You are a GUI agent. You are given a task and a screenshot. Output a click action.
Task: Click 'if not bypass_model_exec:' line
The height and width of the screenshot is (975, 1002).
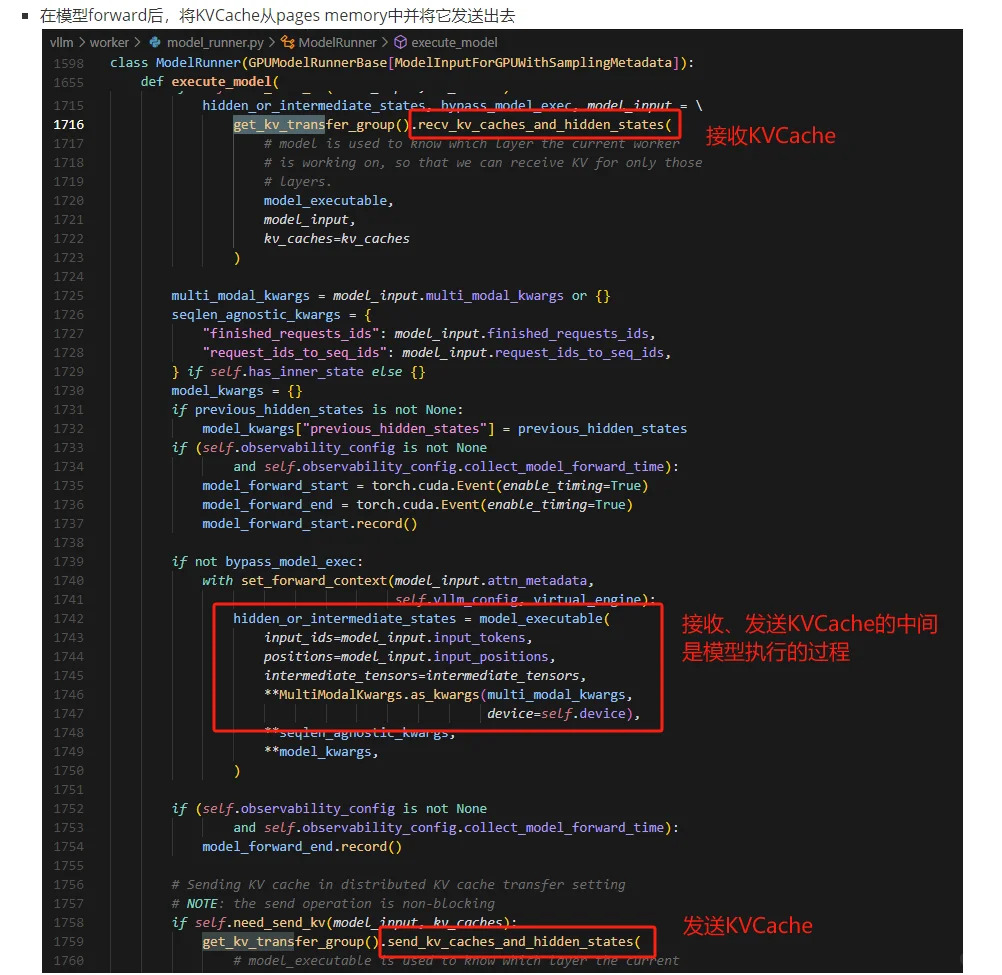coord(267,562)
